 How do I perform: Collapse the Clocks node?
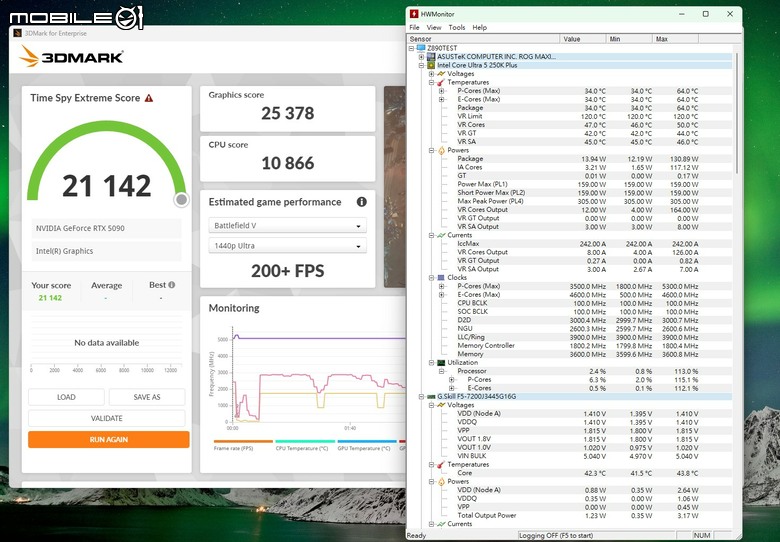pyautogui.click(x=431, y=277)
